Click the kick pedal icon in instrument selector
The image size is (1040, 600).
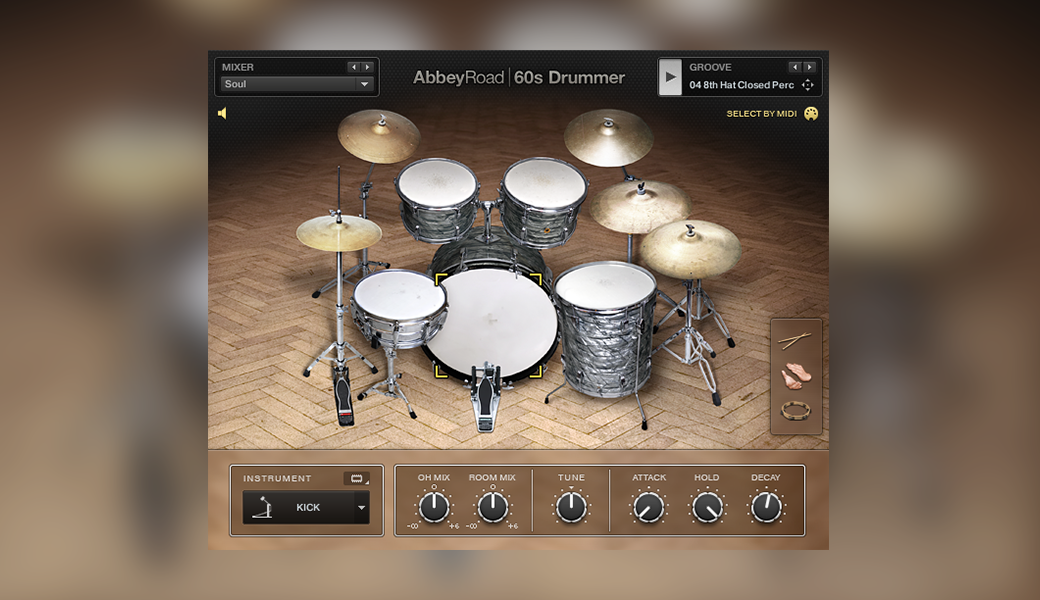263,508
